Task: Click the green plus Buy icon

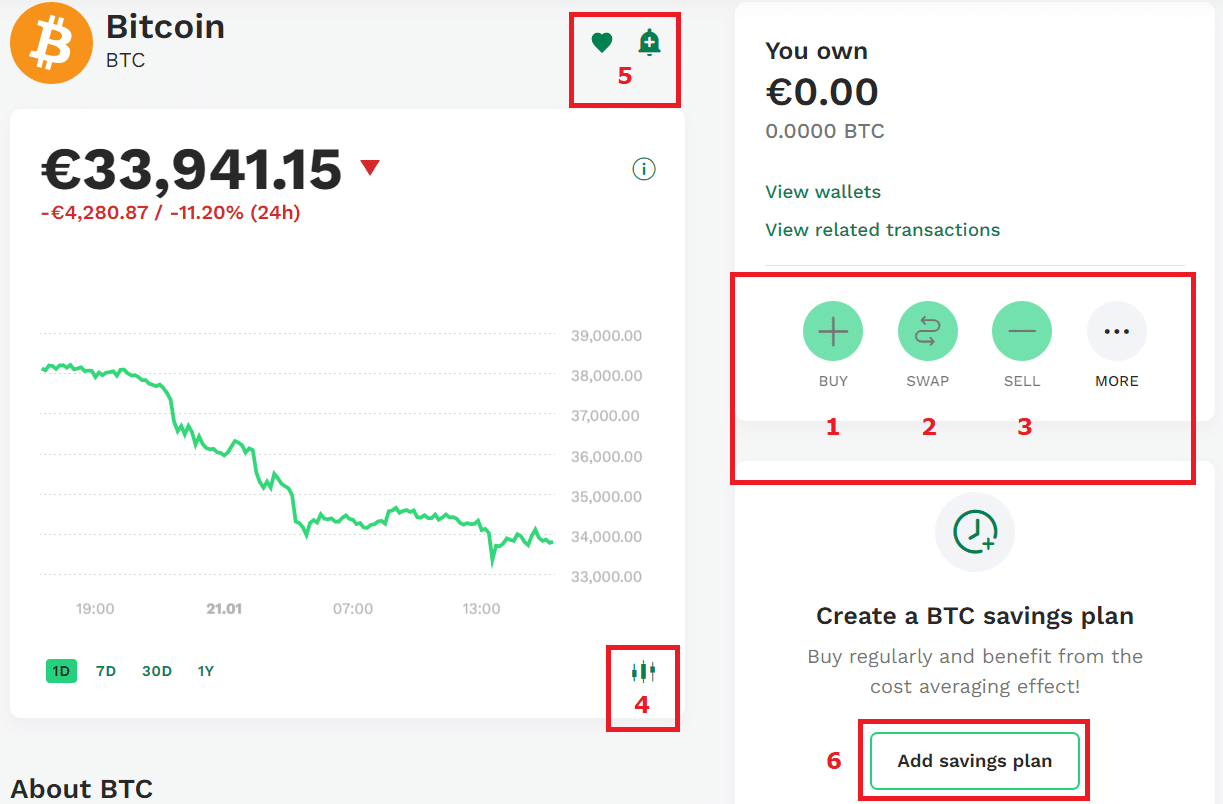Action: (832, 331)
